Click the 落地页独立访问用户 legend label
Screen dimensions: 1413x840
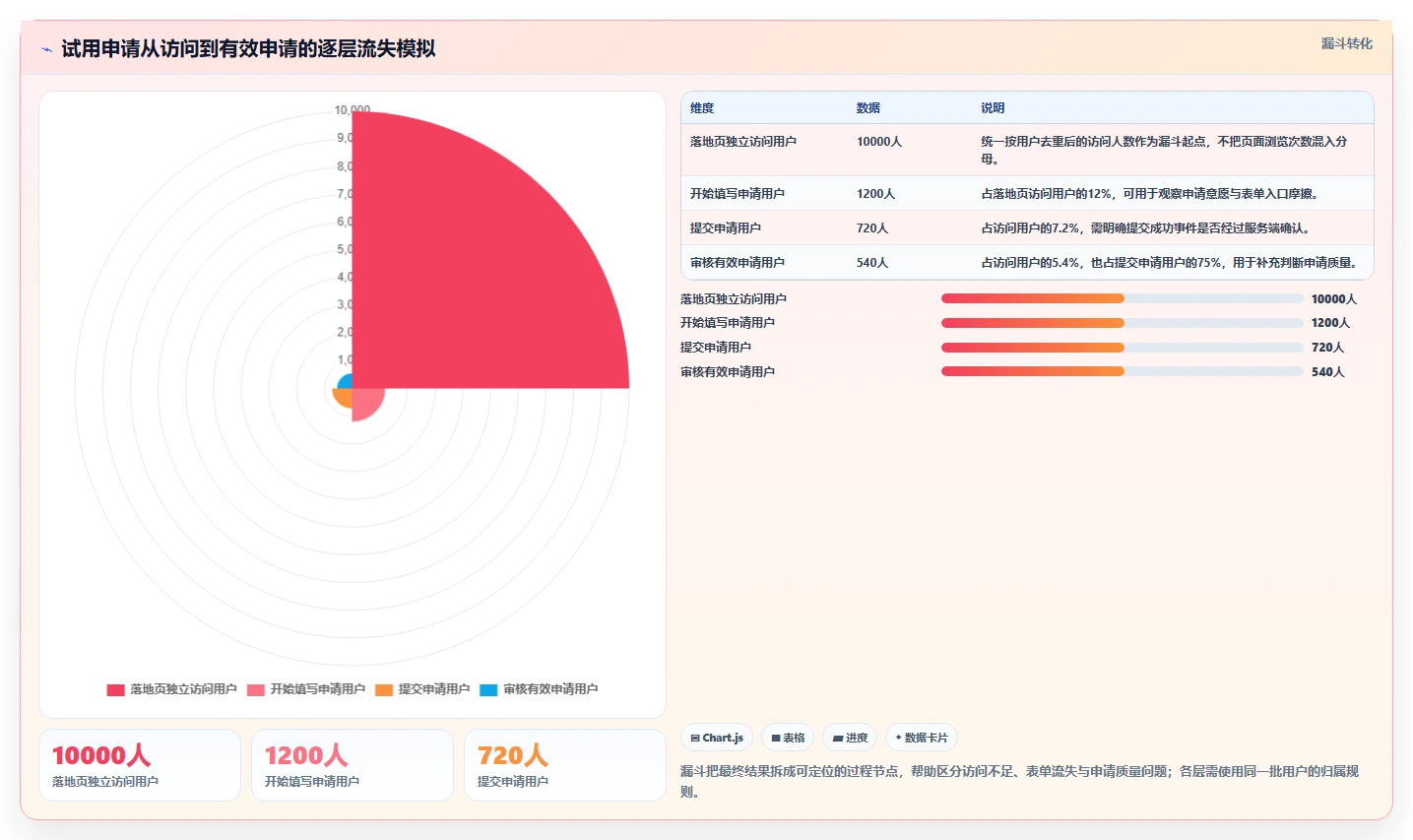pyautogui.click(x=183, y=689)
